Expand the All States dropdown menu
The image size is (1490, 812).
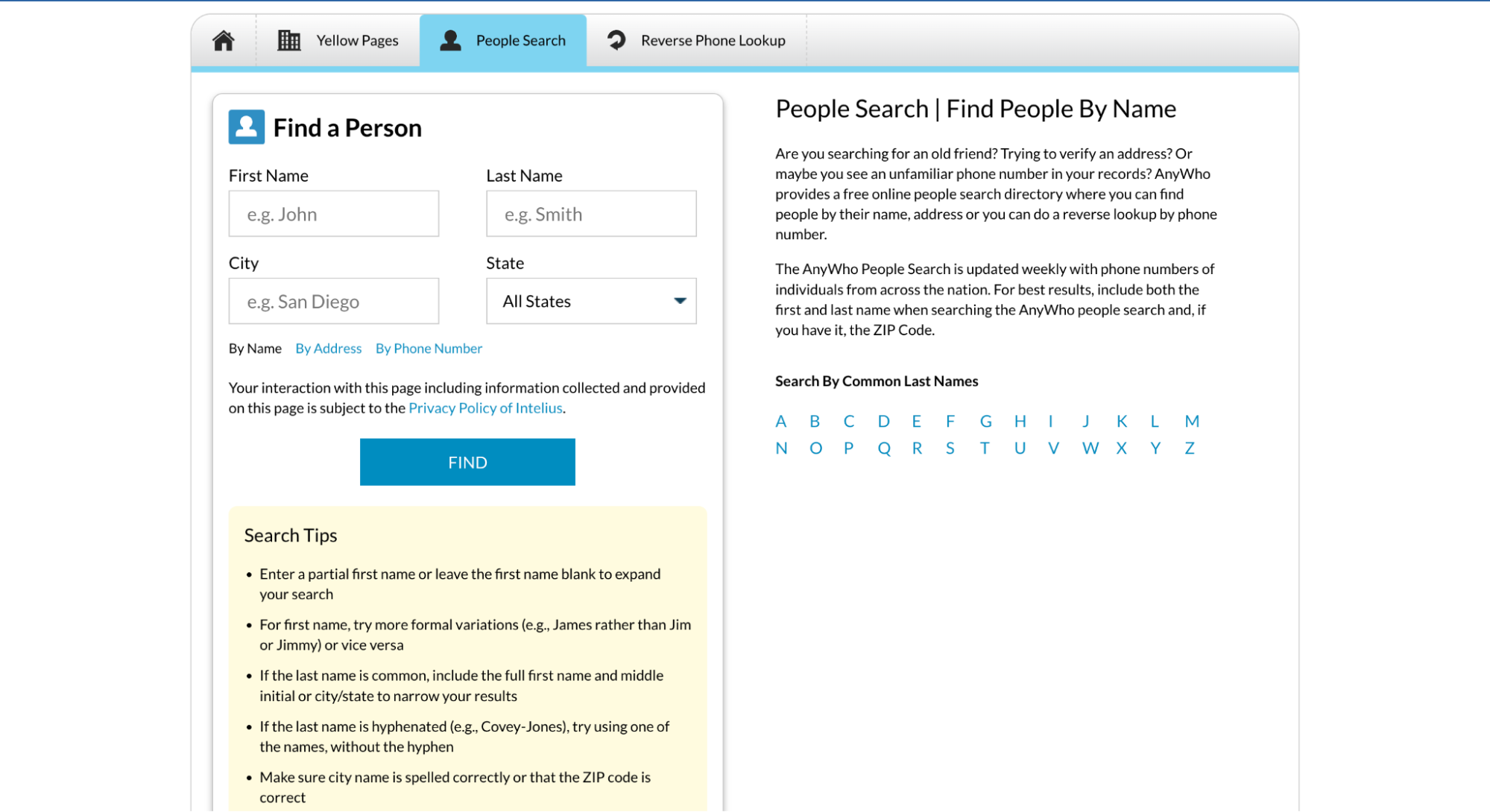click(591, 301)
